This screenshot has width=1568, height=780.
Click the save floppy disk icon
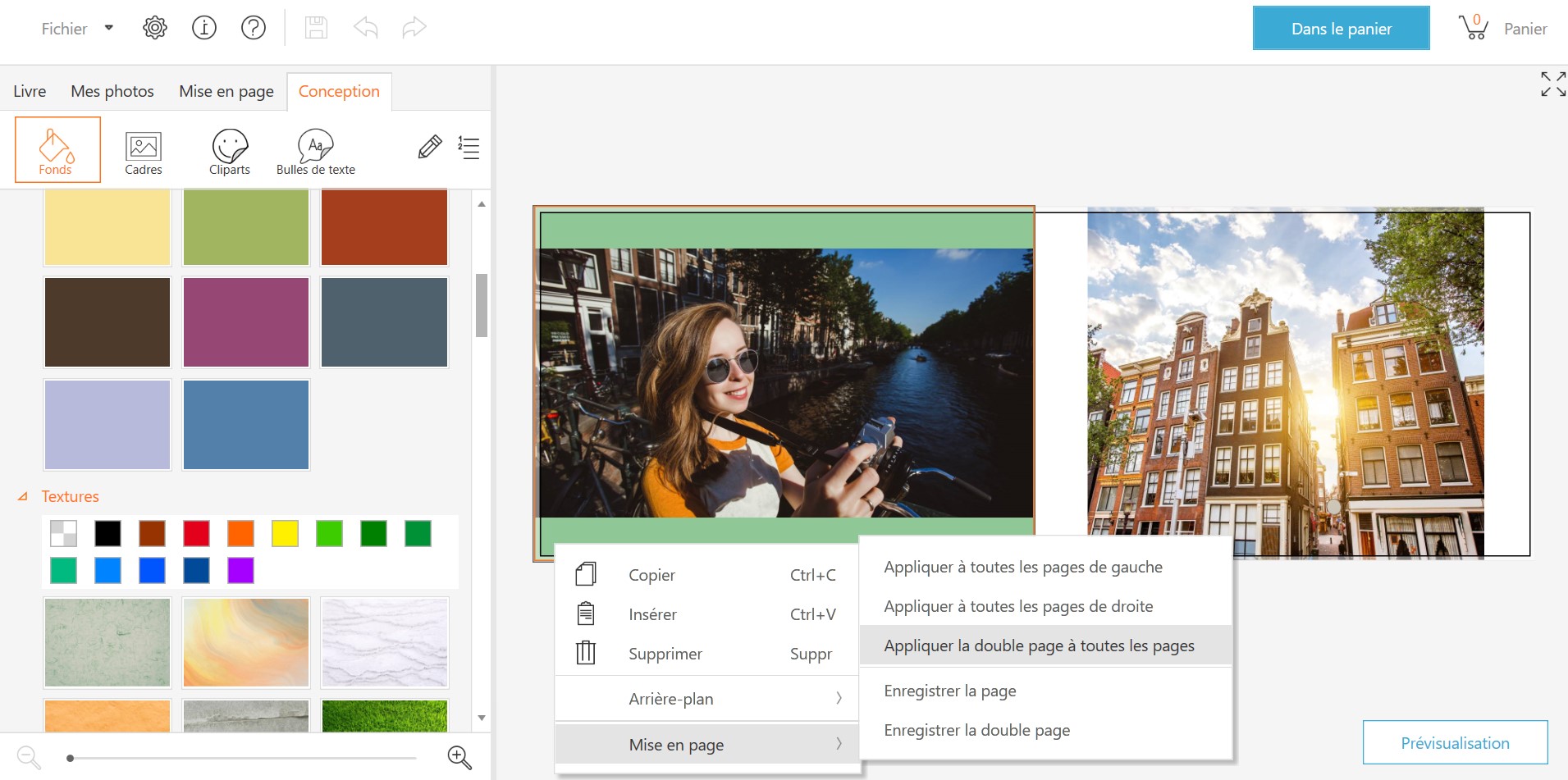coord(316,28)
